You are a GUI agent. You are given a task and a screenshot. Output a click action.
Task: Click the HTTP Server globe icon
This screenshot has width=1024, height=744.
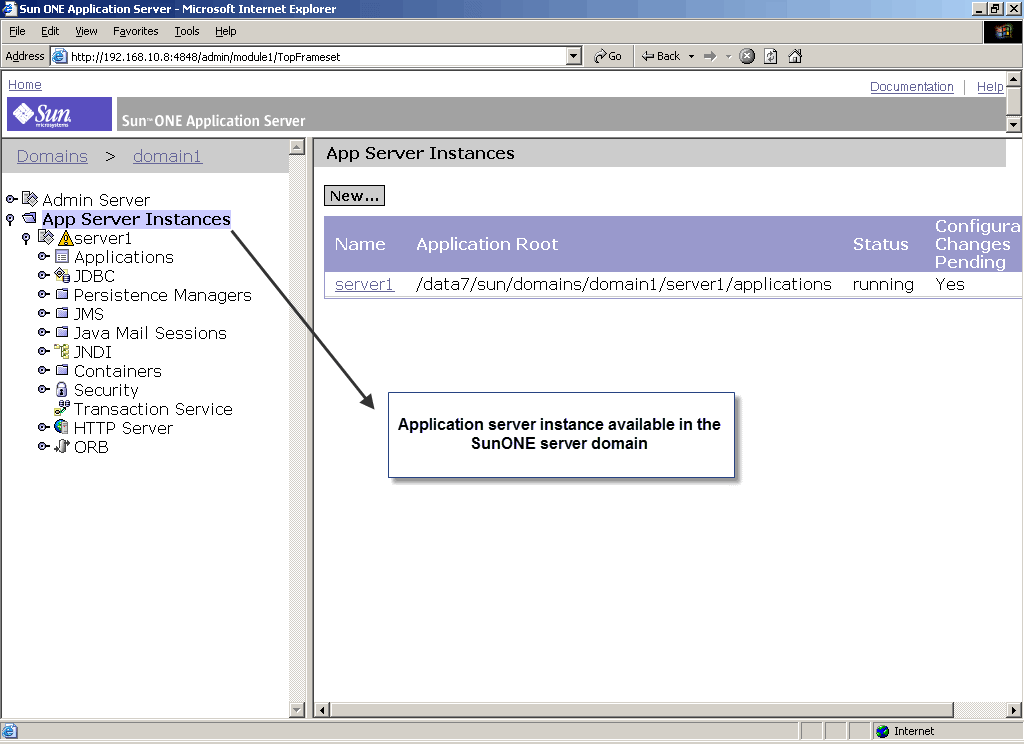click(x=61, y=427)
